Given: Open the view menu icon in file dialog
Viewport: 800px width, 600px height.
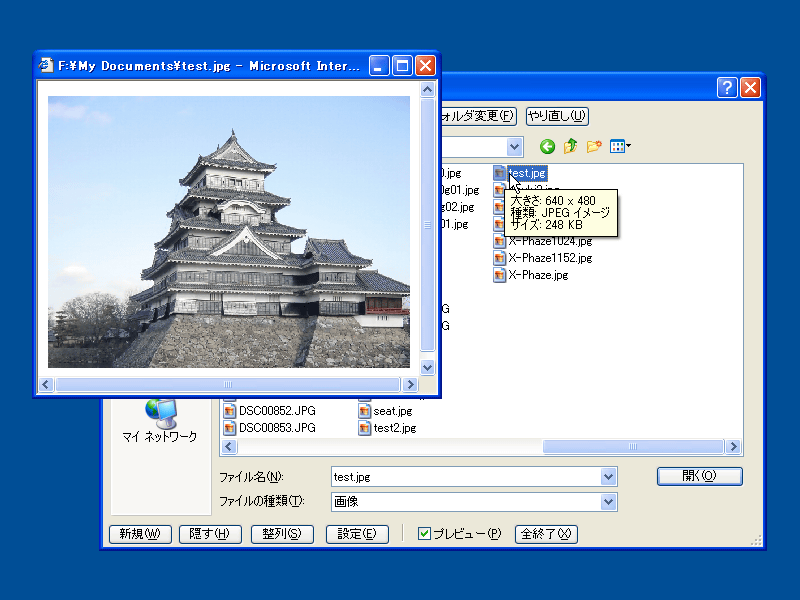Looking at the screenshot, I should (620, 147).
